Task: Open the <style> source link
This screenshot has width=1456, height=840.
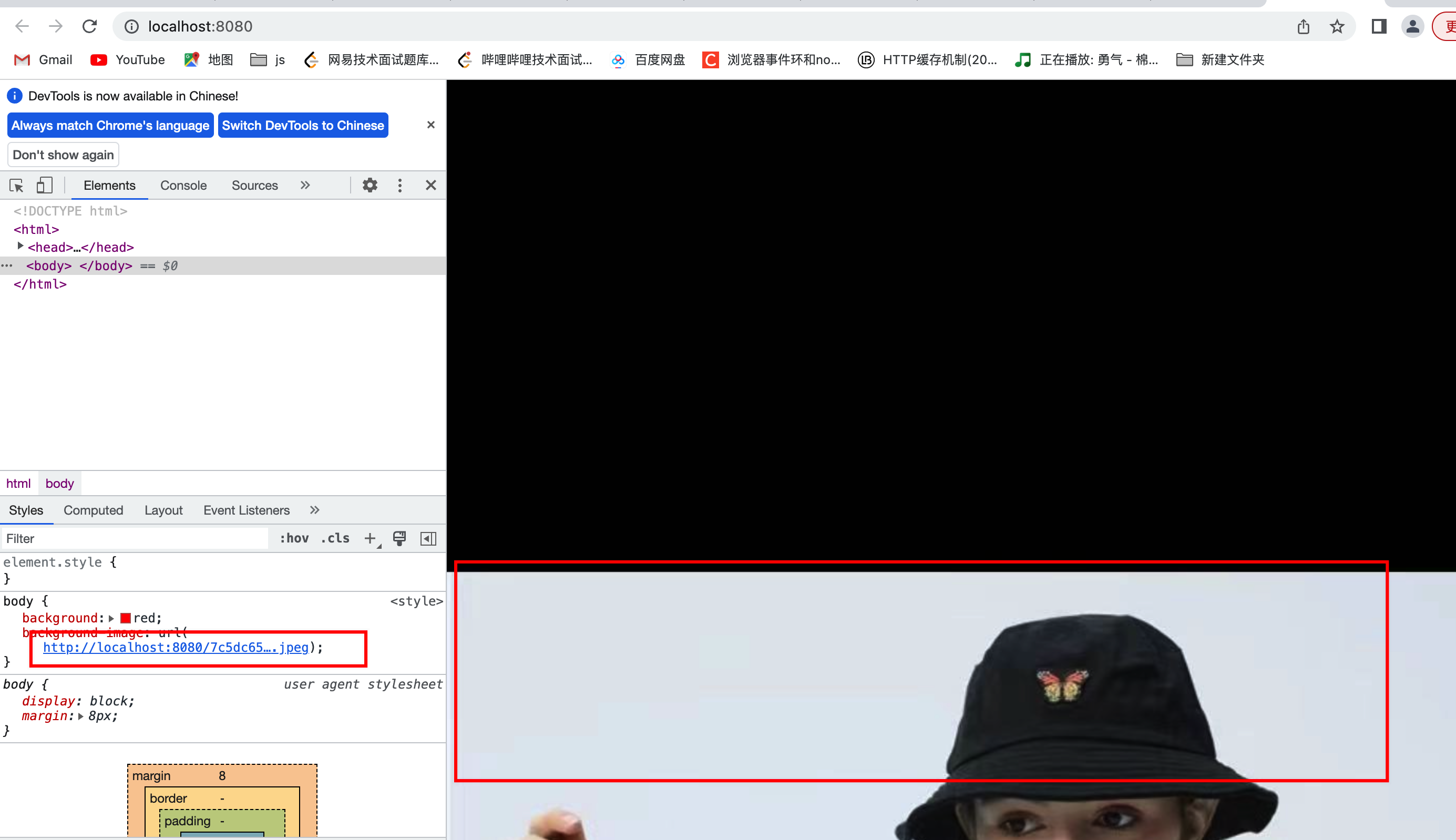Action: pyautogui.click(x=416, y=601)
